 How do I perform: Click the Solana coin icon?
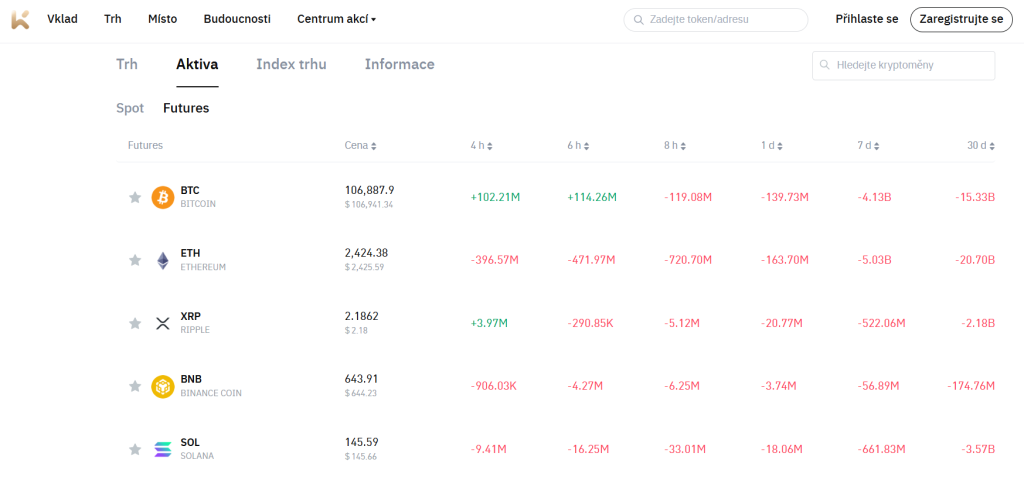(162, 449)
